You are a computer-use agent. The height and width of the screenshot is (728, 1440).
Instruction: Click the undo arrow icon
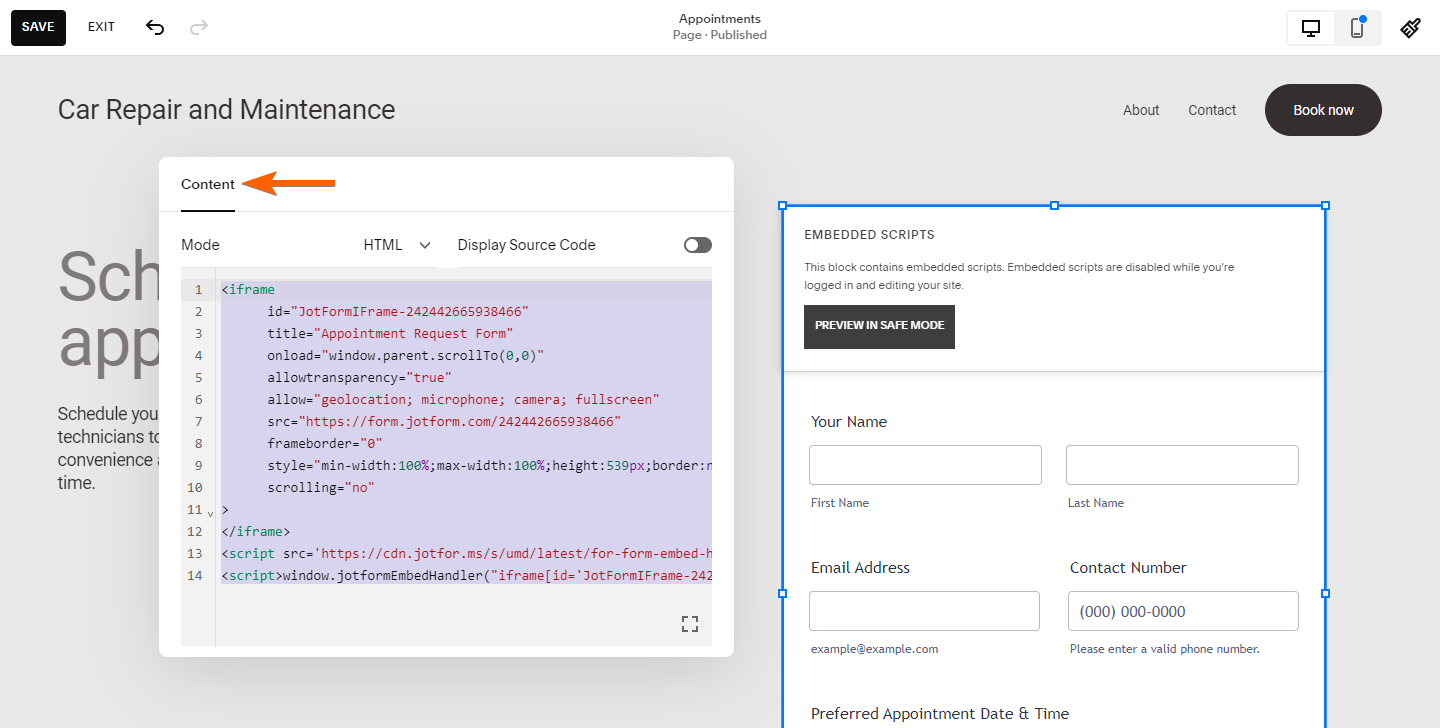tap(155, 27)
